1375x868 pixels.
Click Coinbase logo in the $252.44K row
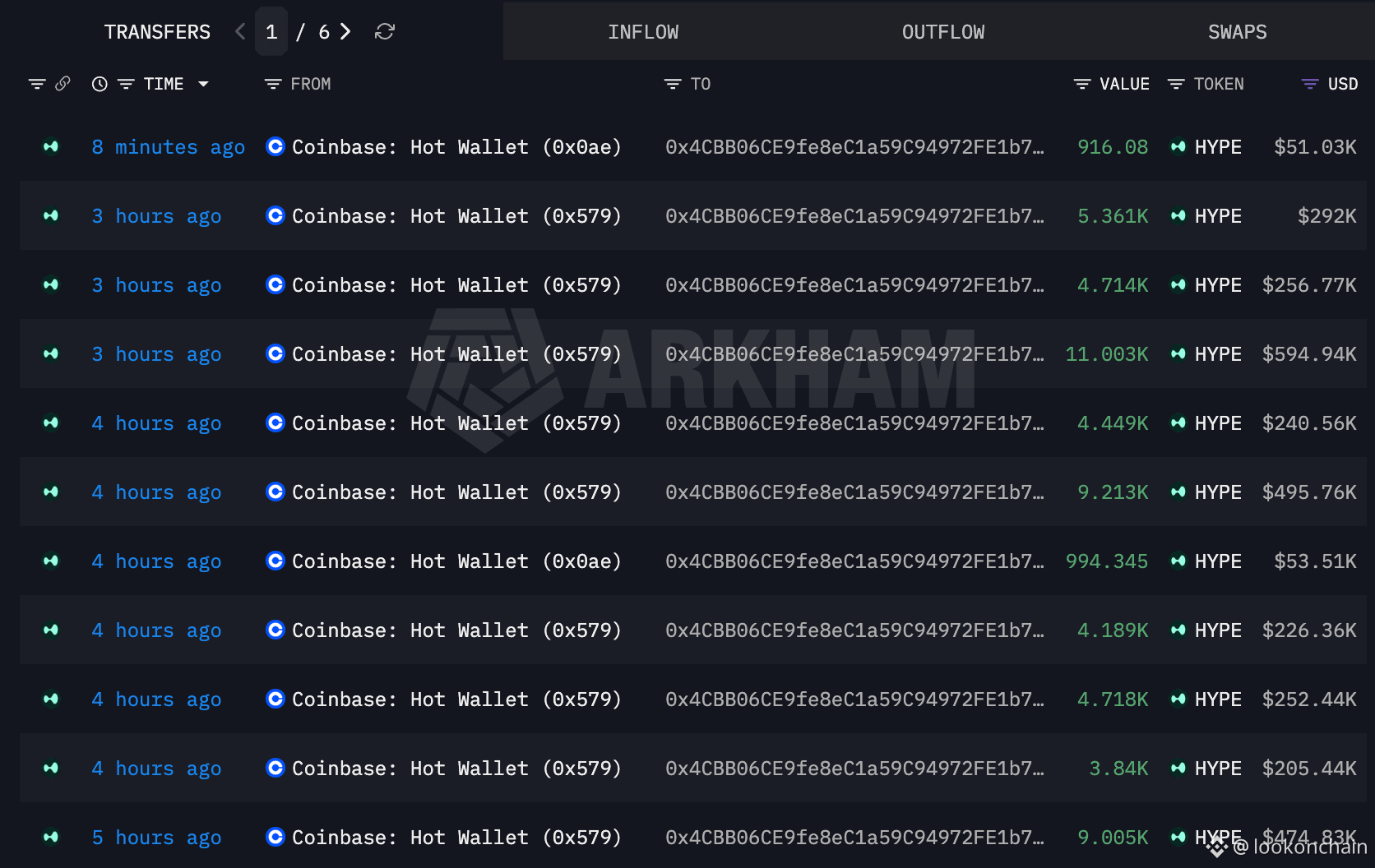click(x=275, y=699)
